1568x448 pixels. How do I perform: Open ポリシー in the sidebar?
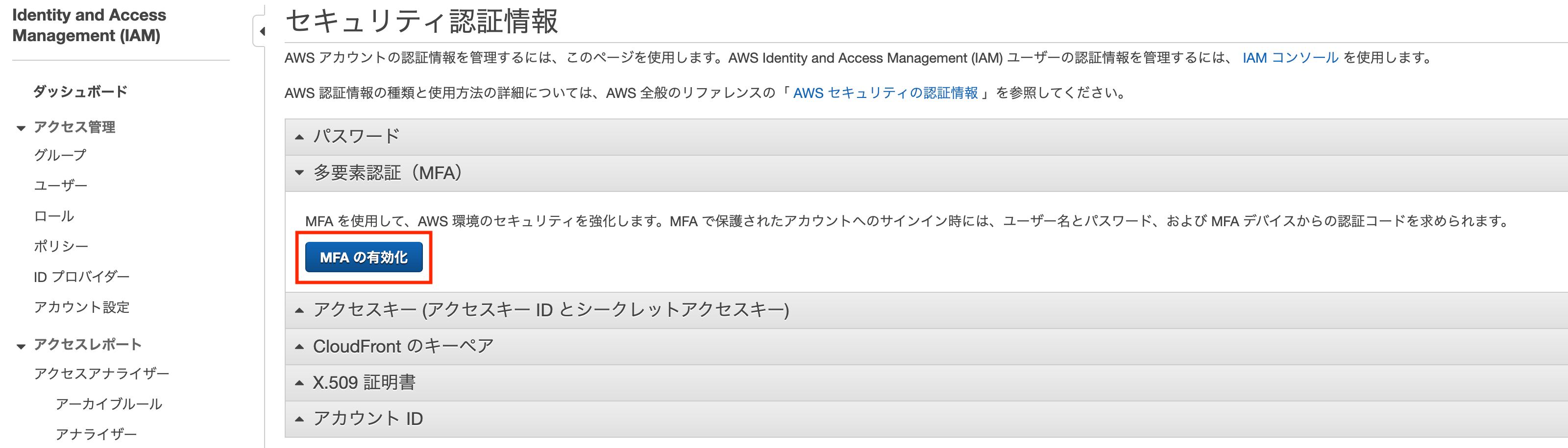pos(61,246)
